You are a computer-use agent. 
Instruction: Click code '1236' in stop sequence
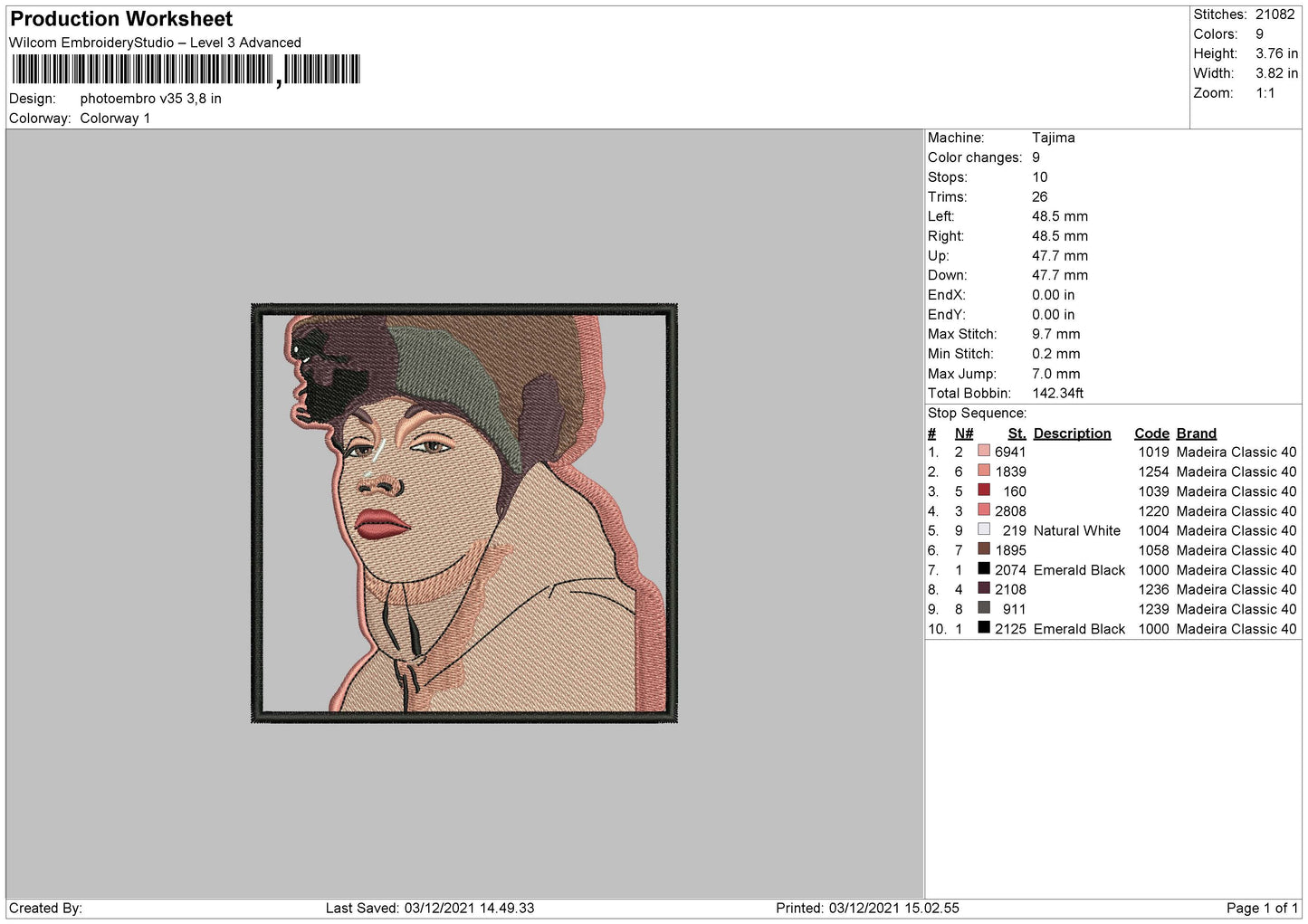[1153, 589]
